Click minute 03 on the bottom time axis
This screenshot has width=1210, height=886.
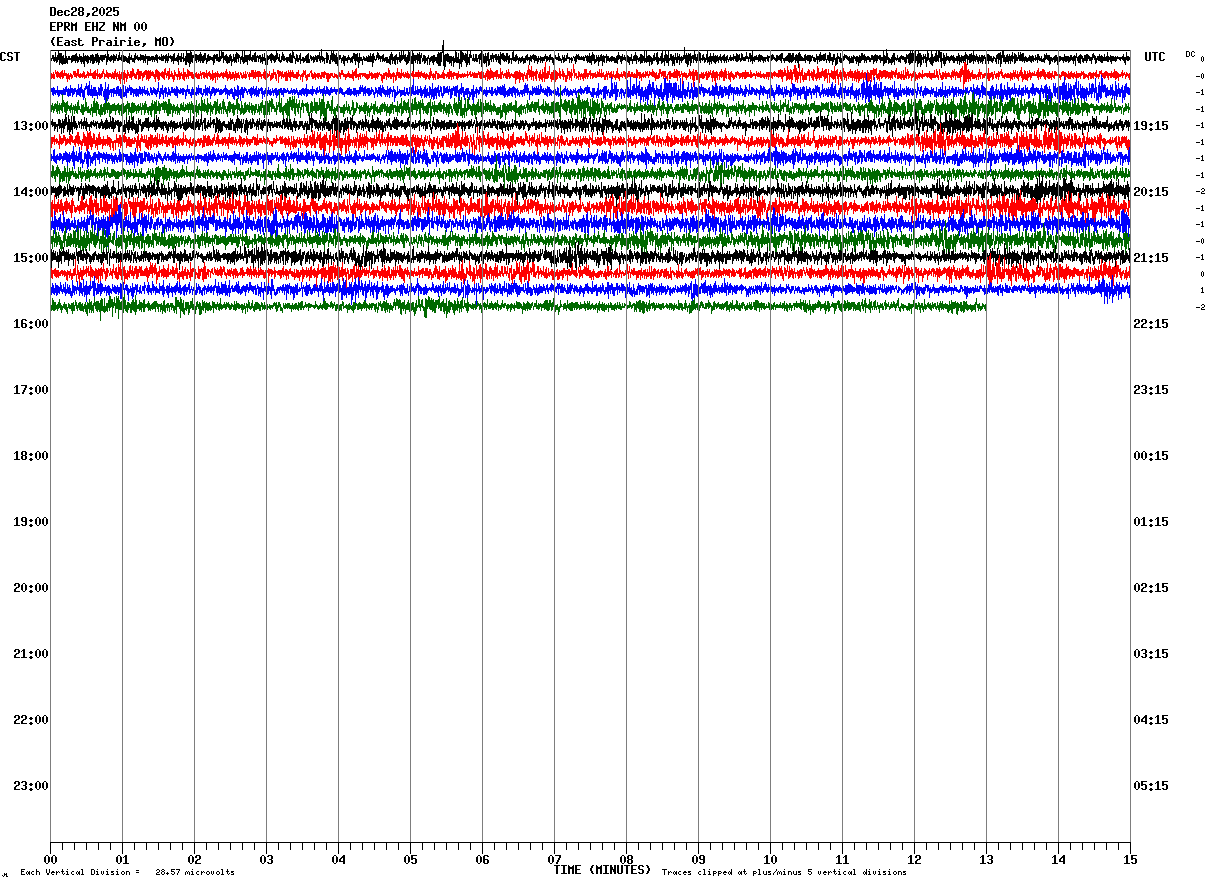[266, 859]
